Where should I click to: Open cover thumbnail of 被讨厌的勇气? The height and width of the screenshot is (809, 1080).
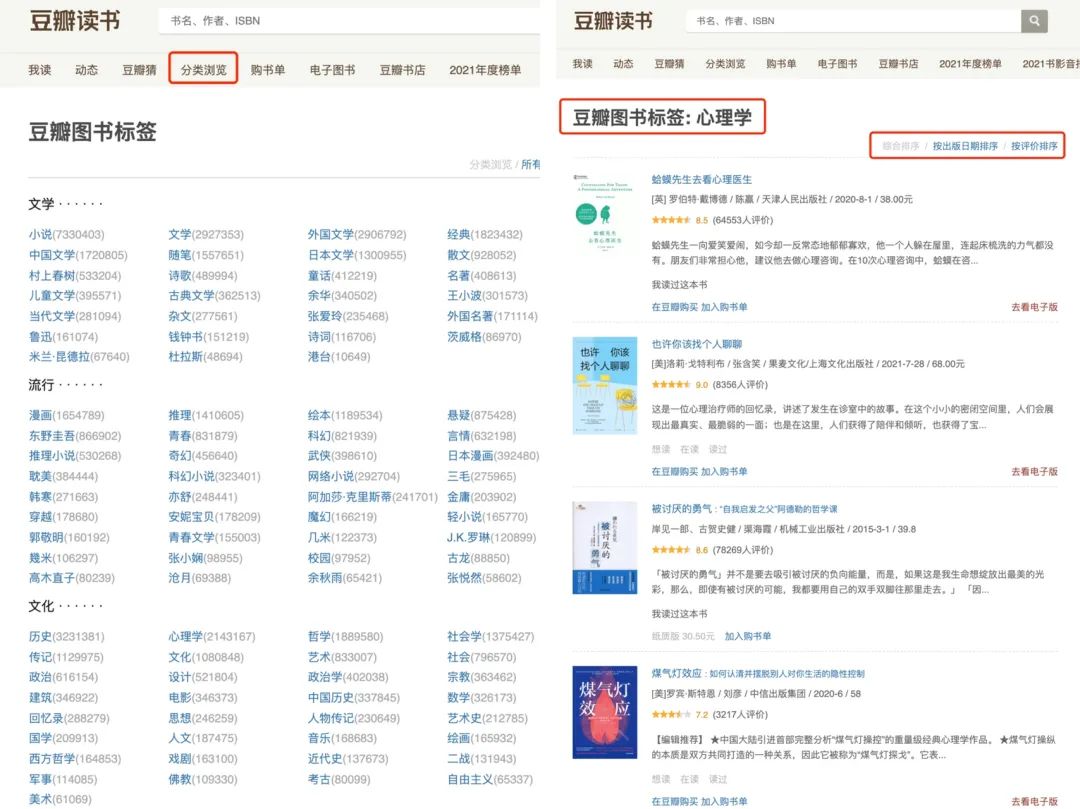pyautogui.click(x=604, y=548)
